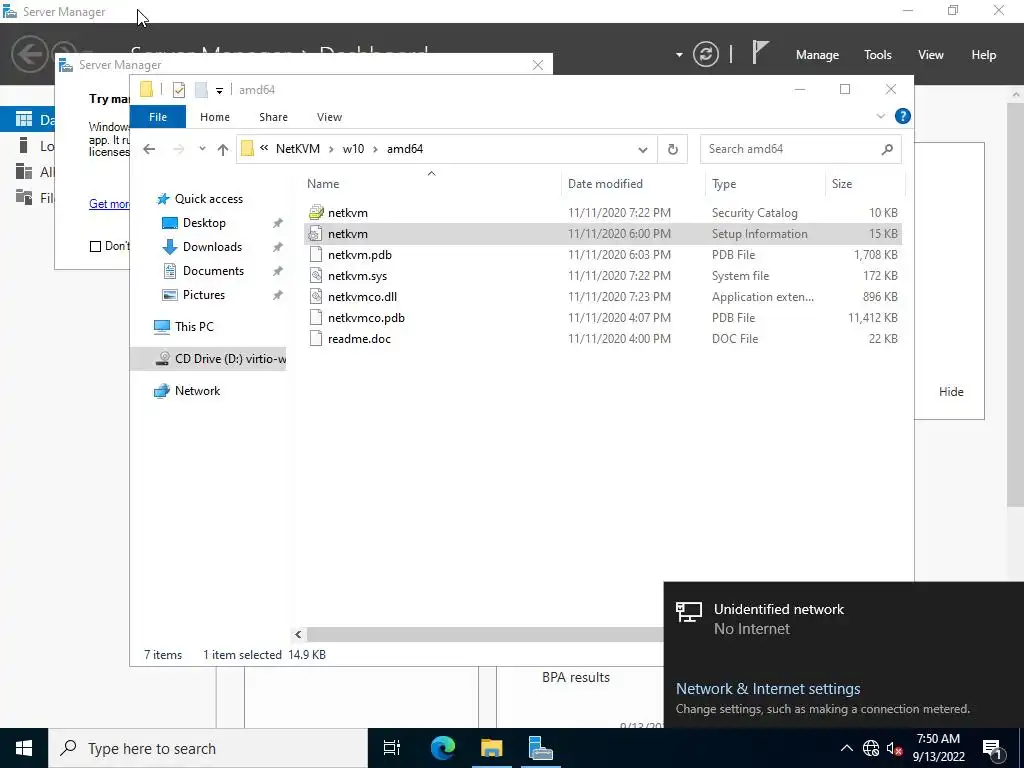Image resolution: width=1024 pixels, height=768 pixels.
Task: Click Server Manager back arrow button
Action: pyautogui.click(x=29, y=54)
